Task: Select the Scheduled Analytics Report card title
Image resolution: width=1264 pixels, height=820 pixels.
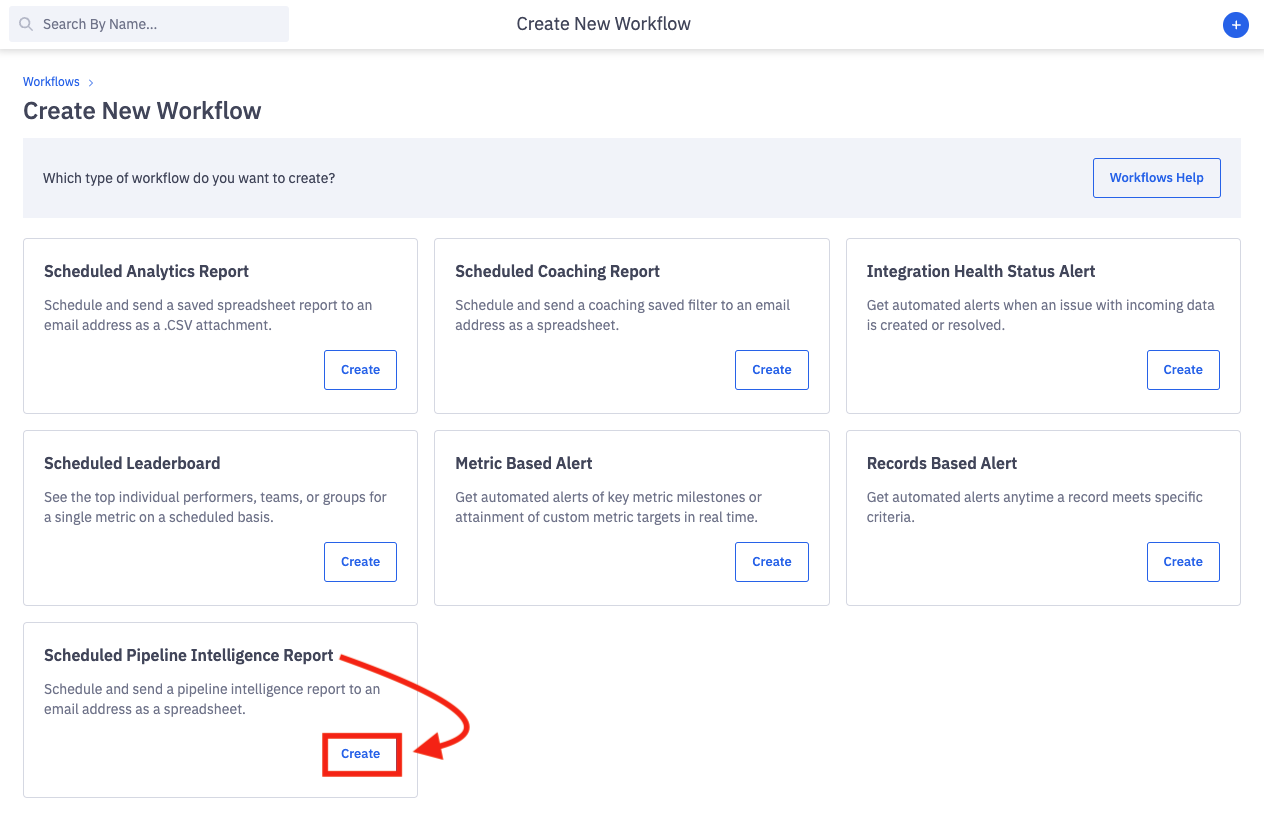Action: pyautogui.click(x=146, y=271)
